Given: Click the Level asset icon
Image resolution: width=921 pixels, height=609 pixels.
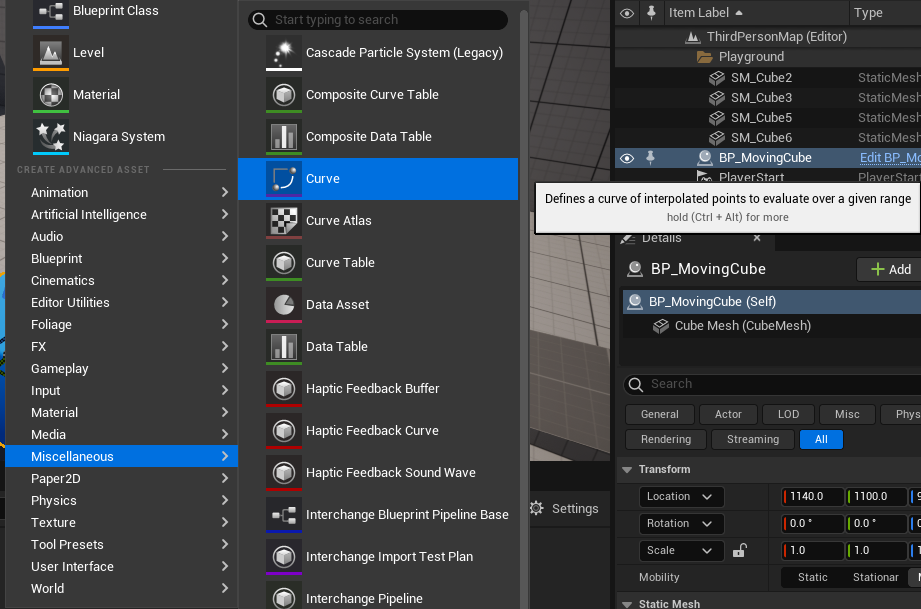Looking at the screenshot, I should tap(51, 53).
